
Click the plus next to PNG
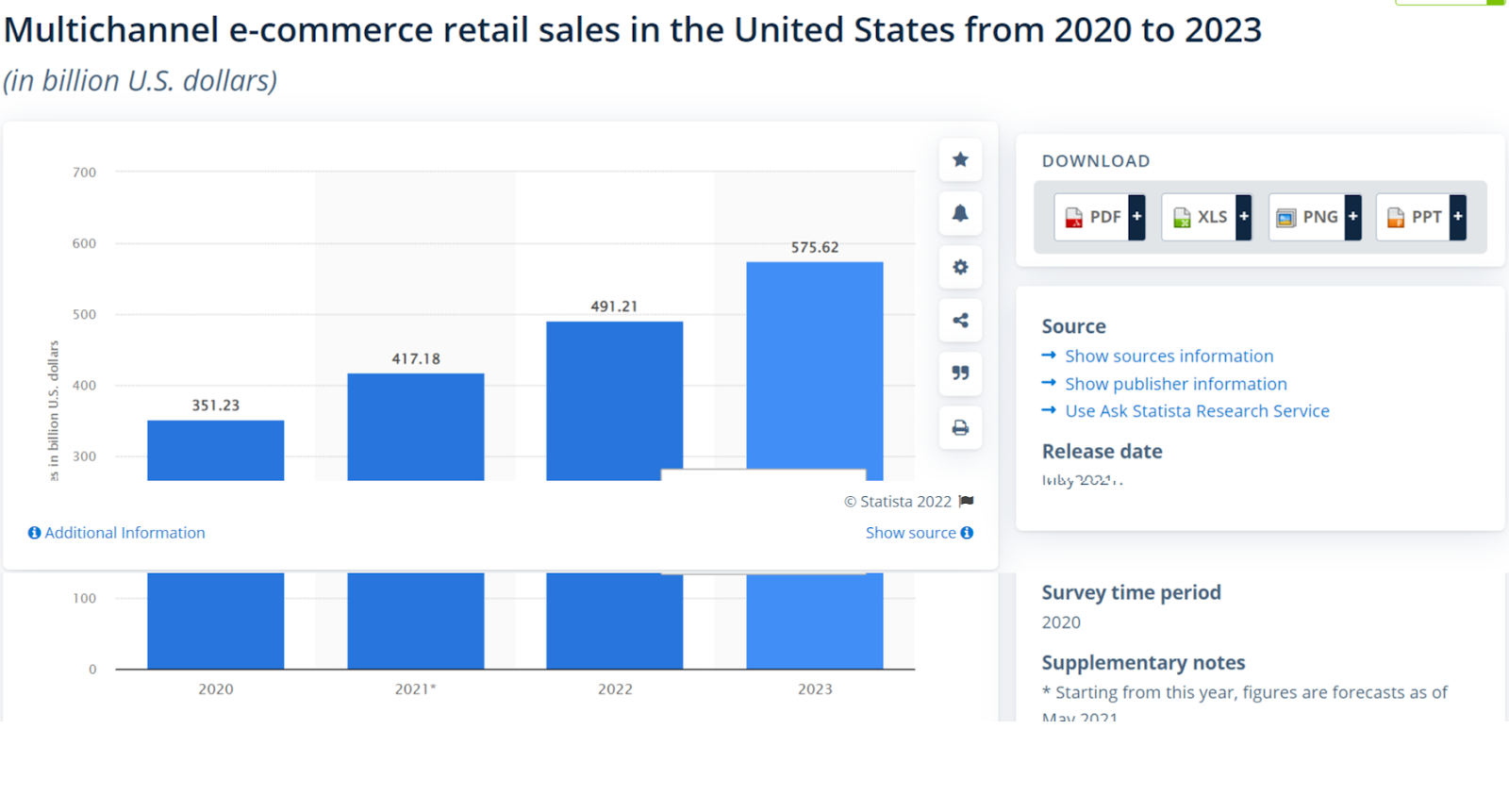1353,217
